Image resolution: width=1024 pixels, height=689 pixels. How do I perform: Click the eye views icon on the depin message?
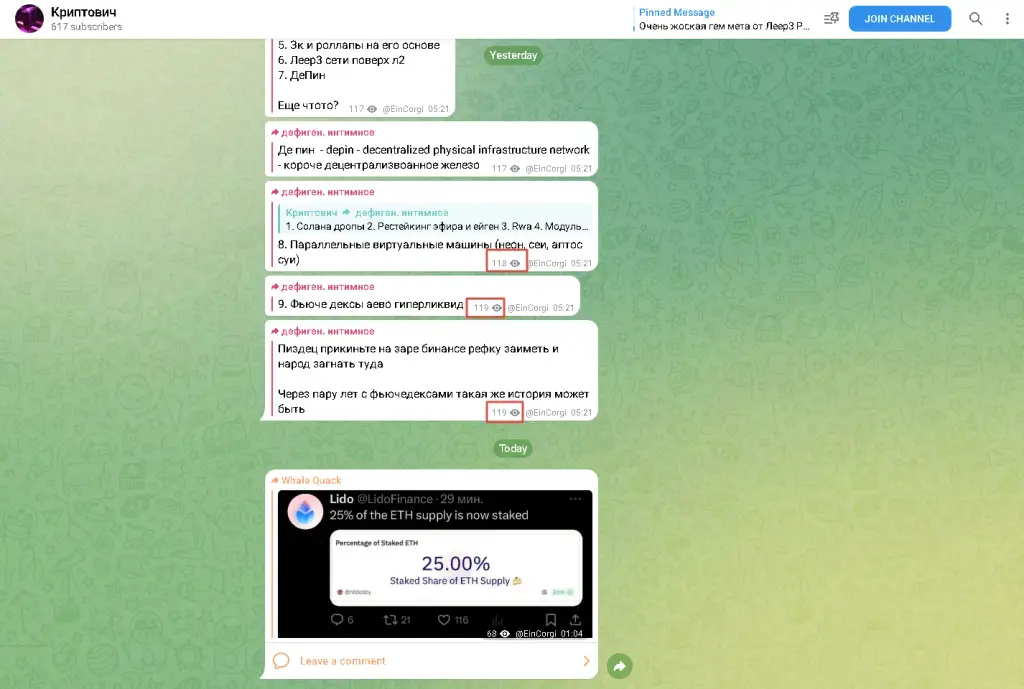(x=515, y=168)
